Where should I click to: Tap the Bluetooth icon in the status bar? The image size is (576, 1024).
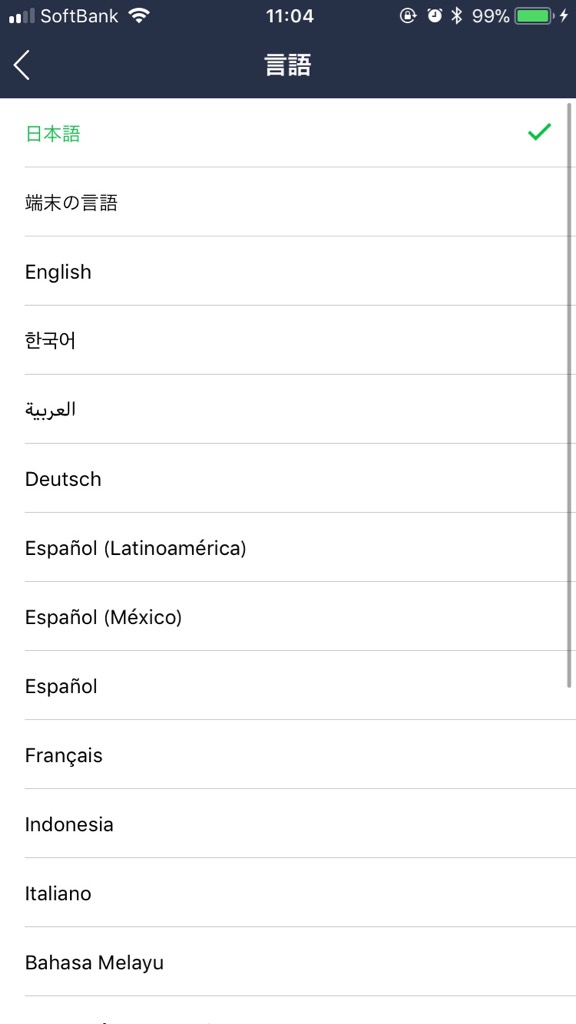[x=457, y=16]
